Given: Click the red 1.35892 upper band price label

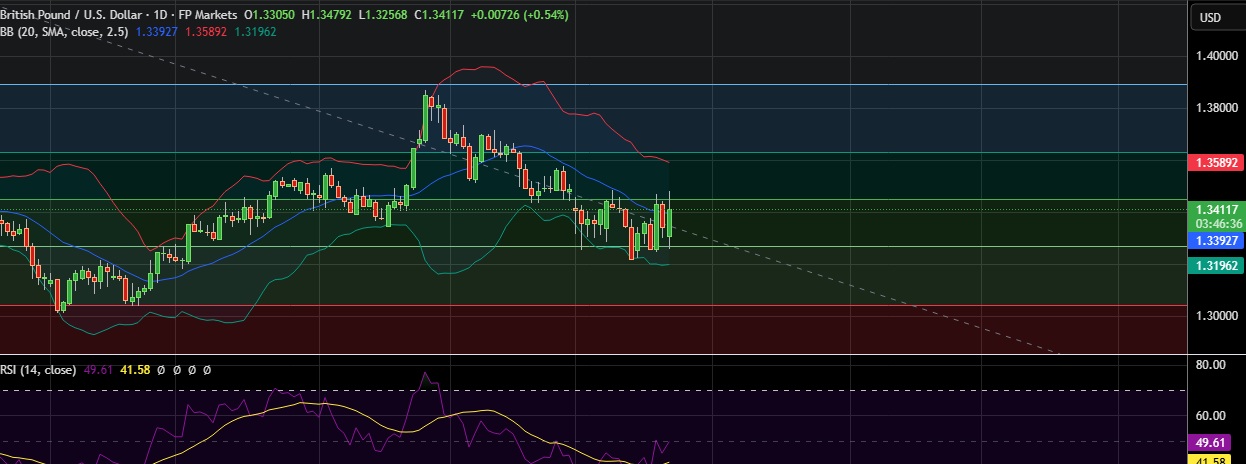Looking at the screenshot, I should [1215, 161].
